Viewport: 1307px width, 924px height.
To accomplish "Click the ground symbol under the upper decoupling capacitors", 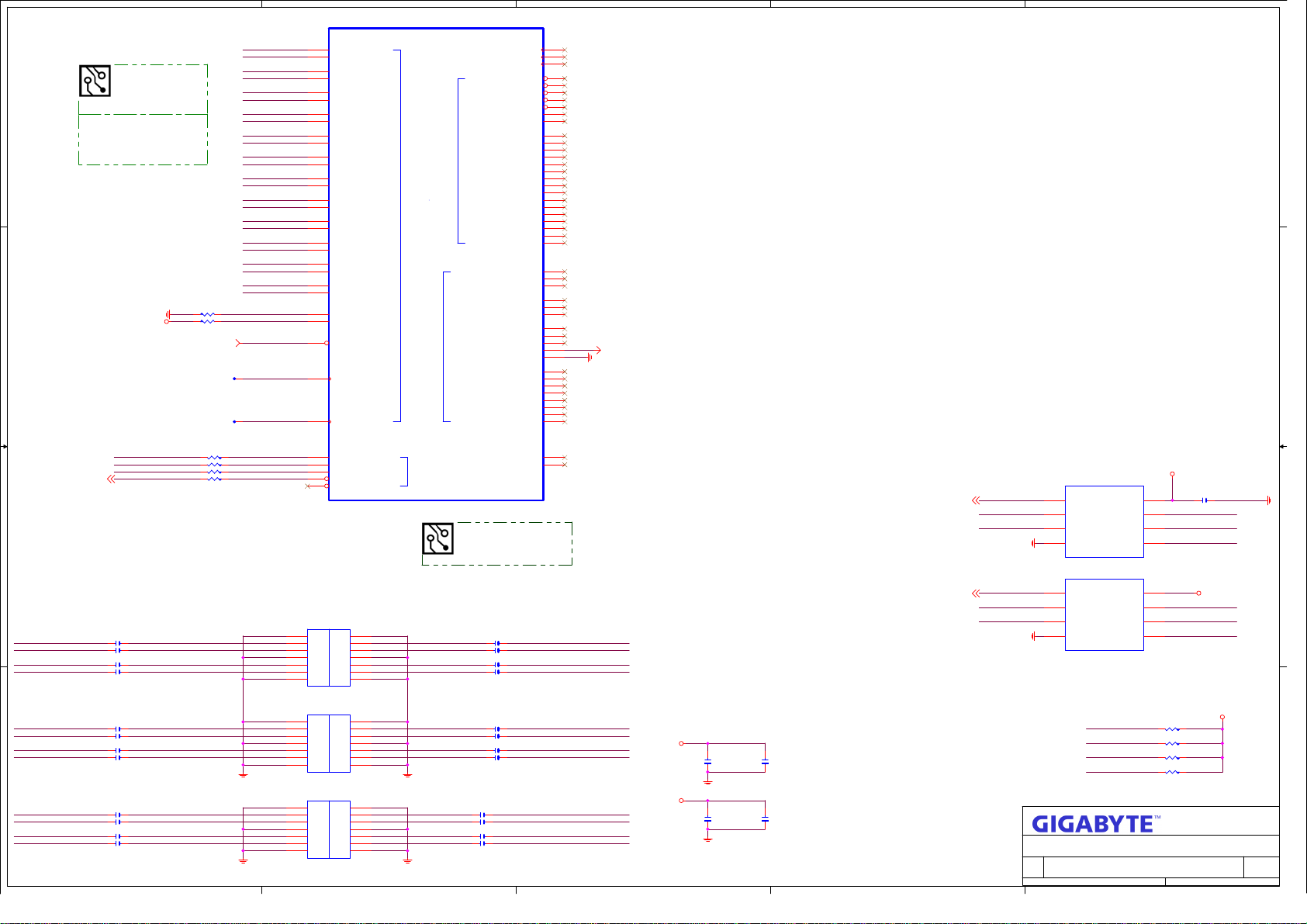I will 707,781.
